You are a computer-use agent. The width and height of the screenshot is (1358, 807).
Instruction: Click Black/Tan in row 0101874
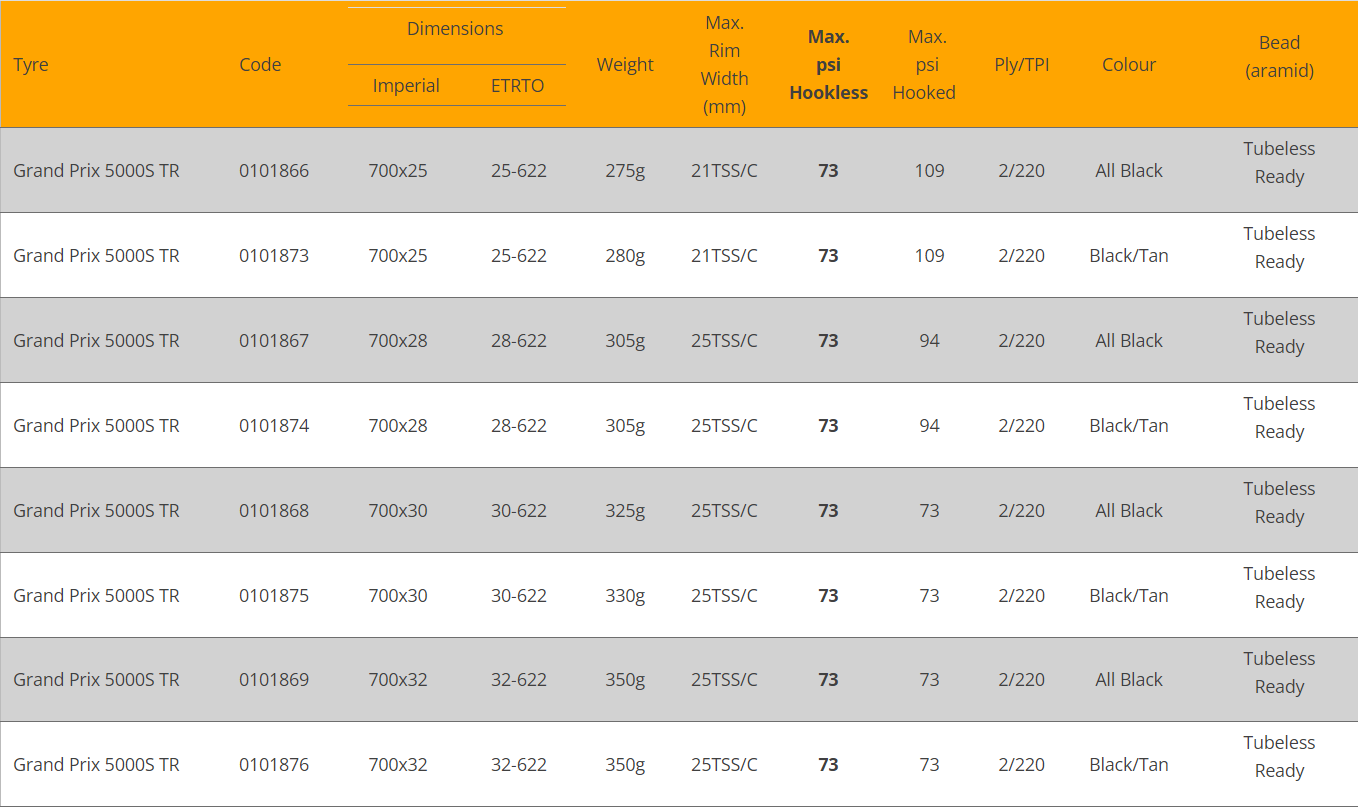(x=1129, y=426)
